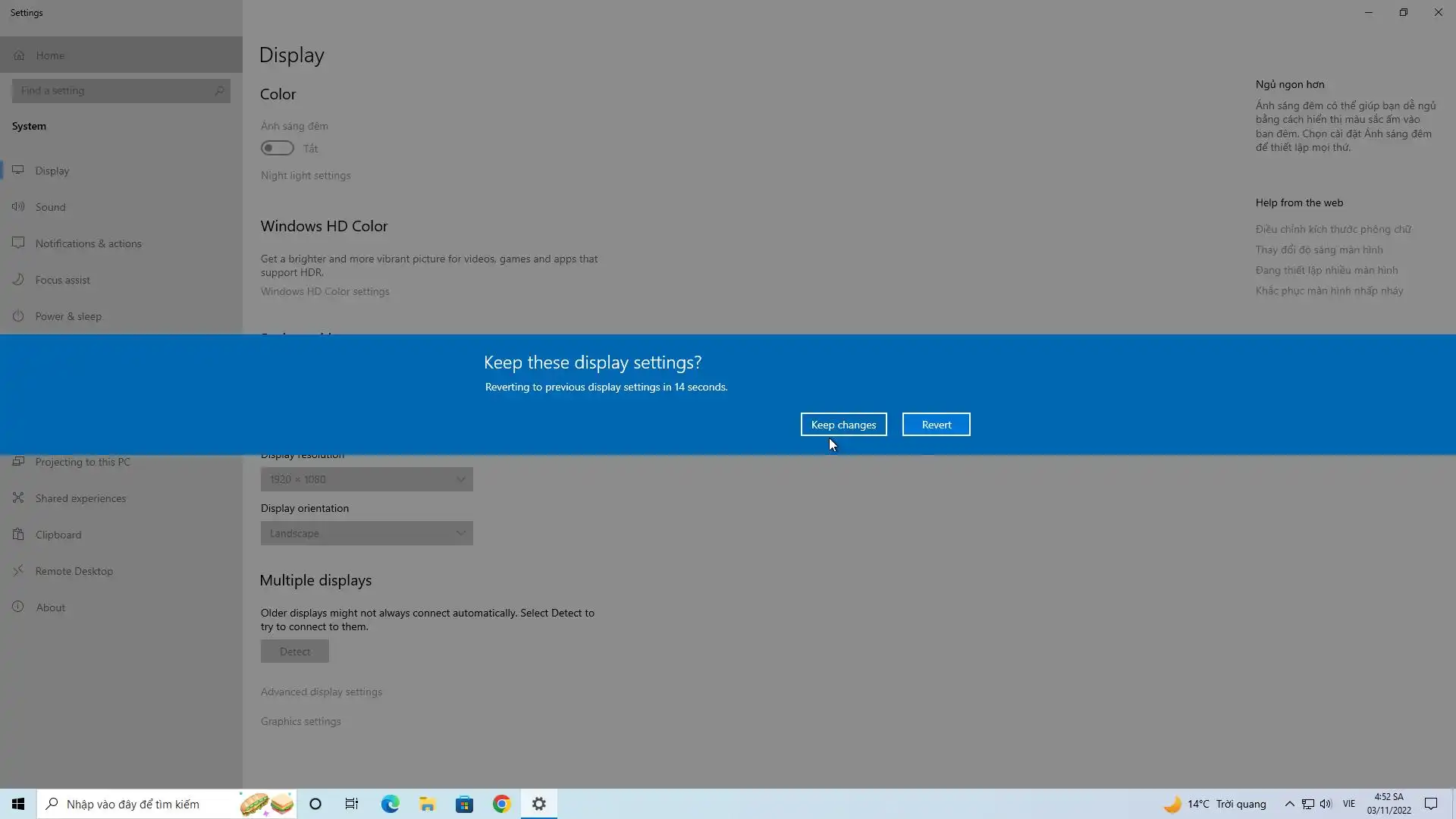This screenshot has width=1456, height=819.
Task: Click the Revert button
Action: [x=936, y=425]
